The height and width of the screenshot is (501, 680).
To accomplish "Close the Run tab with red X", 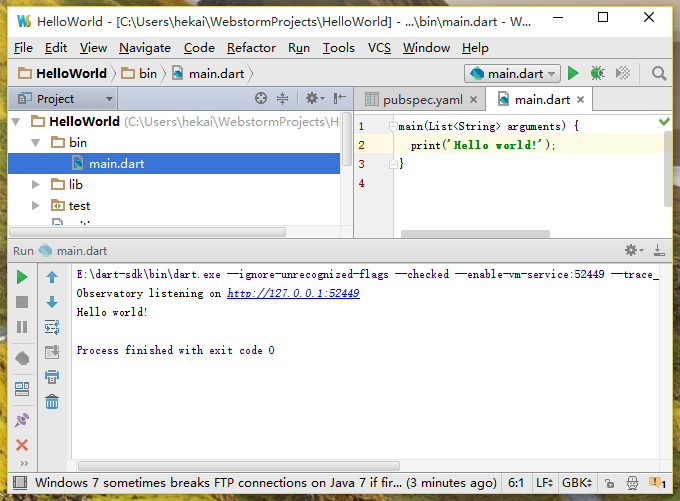I will click(22, 445).
